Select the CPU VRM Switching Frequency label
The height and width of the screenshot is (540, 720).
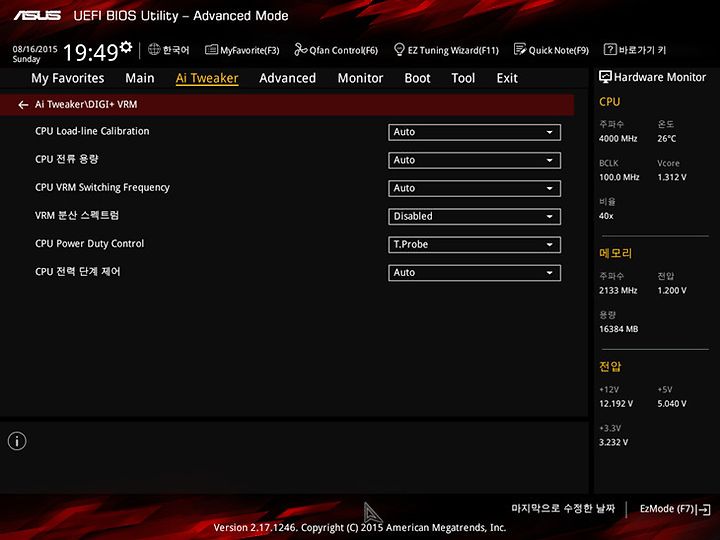click(x=102, y=187)
